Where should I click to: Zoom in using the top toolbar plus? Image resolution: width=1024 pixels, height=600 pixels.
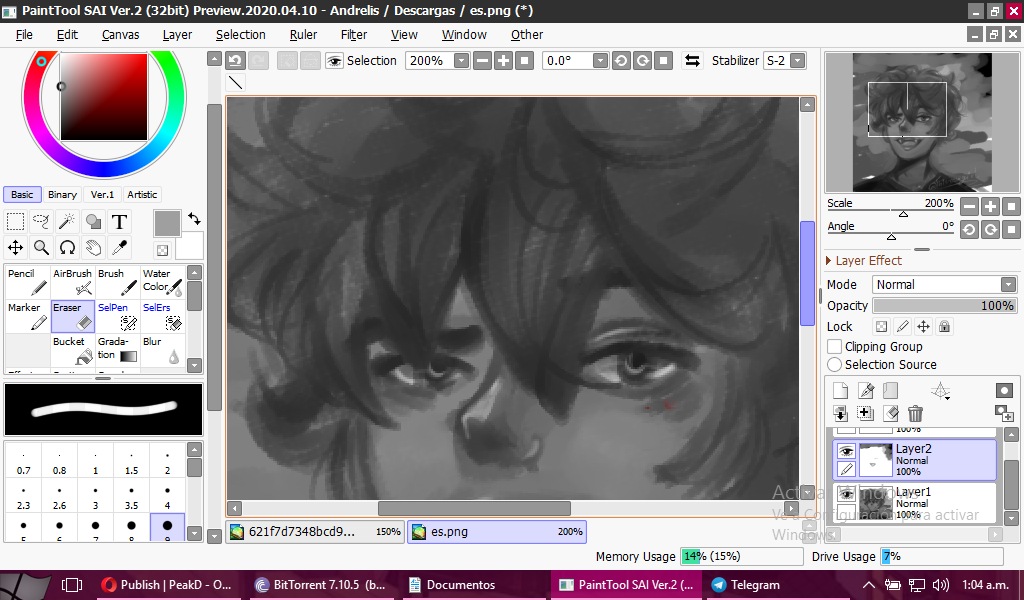tap(504, 61)
